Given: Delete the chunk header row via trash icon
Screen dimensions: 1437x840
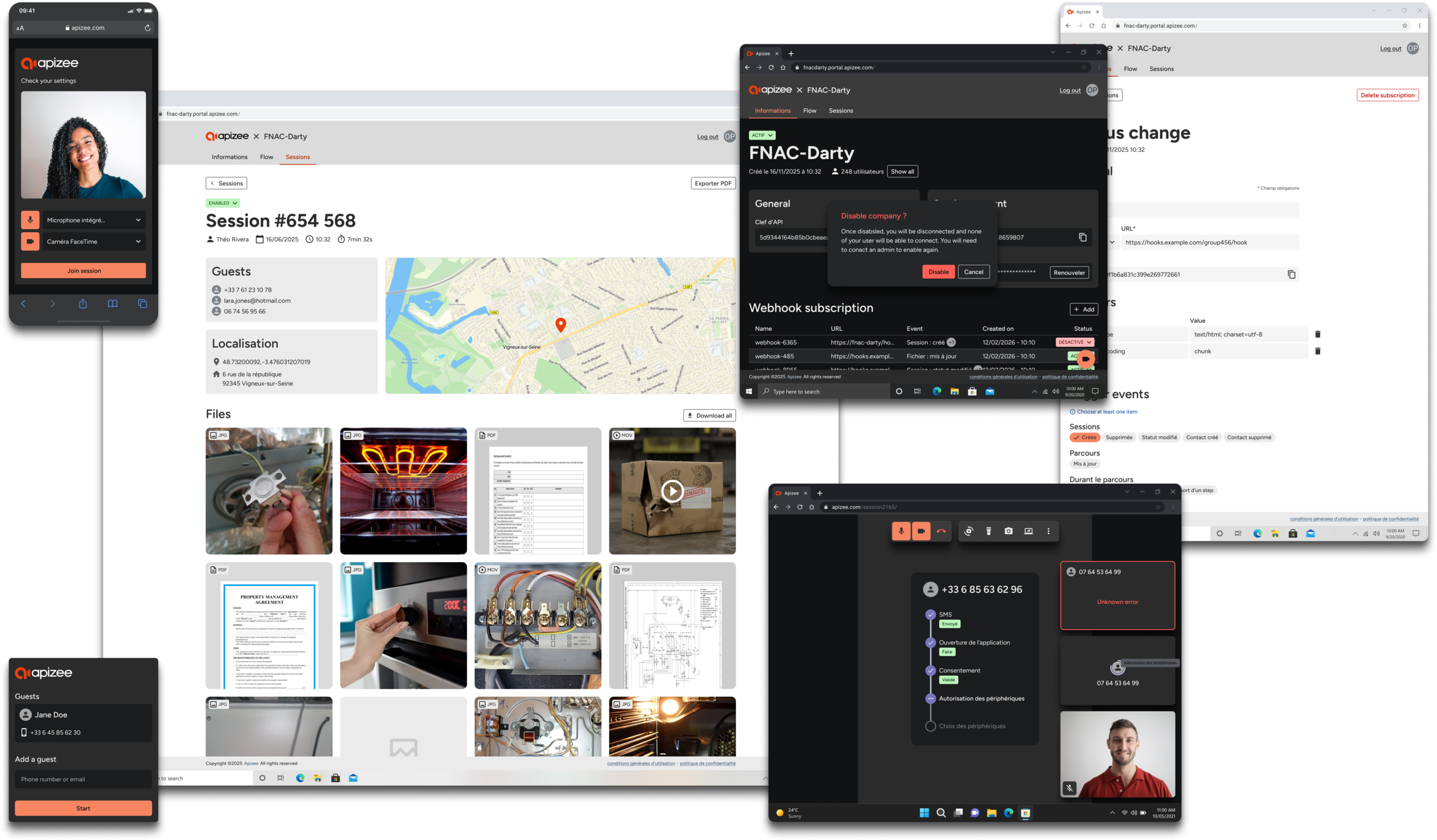Looking at the screenshot, I should pyautogui.click(x=1317, y=351).
